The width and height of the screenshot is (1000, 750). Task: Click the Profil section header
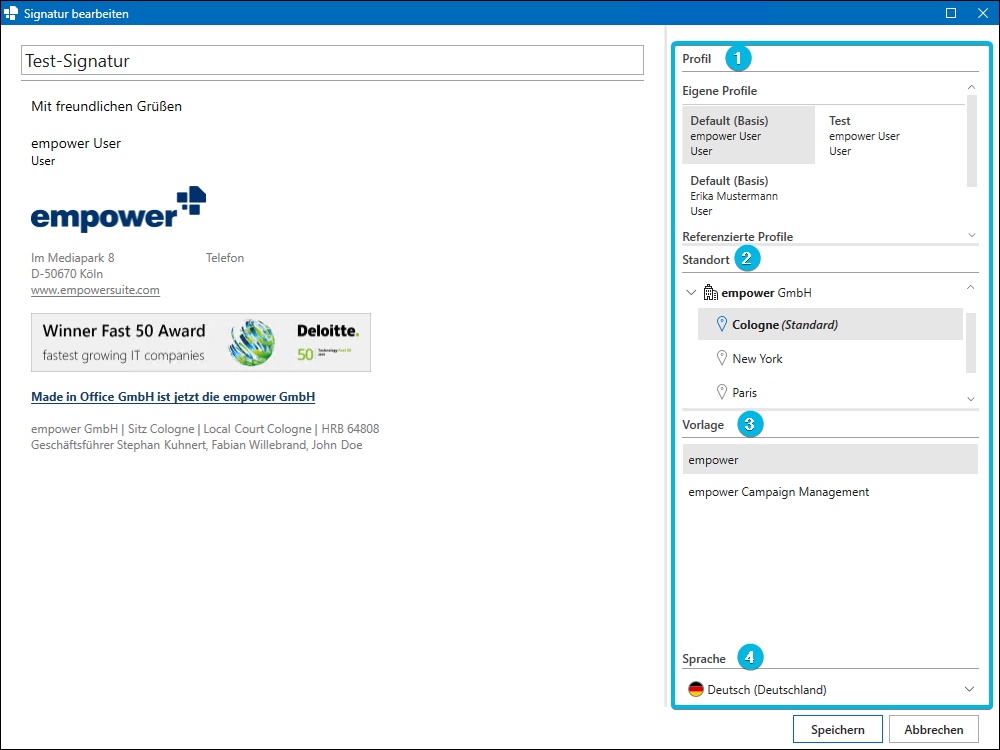tap(696, 59)
